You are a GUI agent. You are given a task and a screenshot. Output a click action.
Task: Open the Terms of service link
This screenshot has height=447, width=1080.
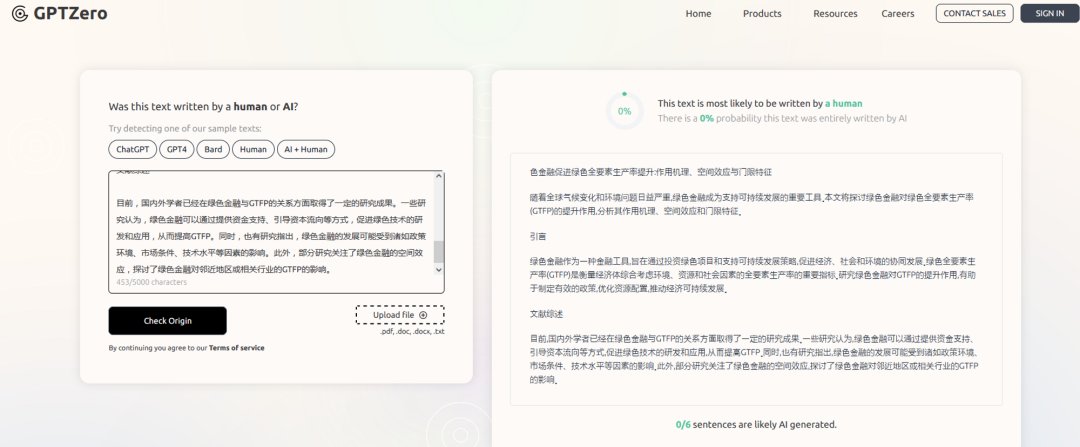pyautogui.click(x=236, y=348)
